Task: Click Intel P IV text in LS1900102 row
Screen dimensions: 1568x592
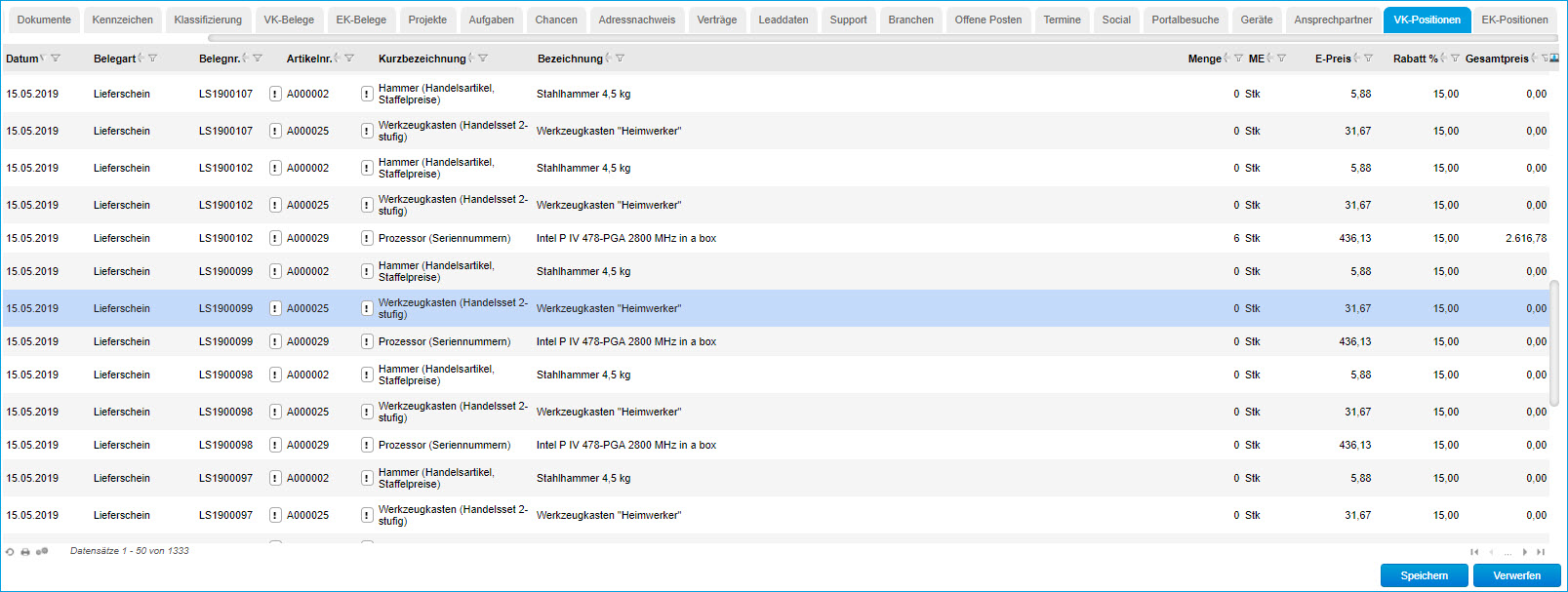Action: (626, 238)
